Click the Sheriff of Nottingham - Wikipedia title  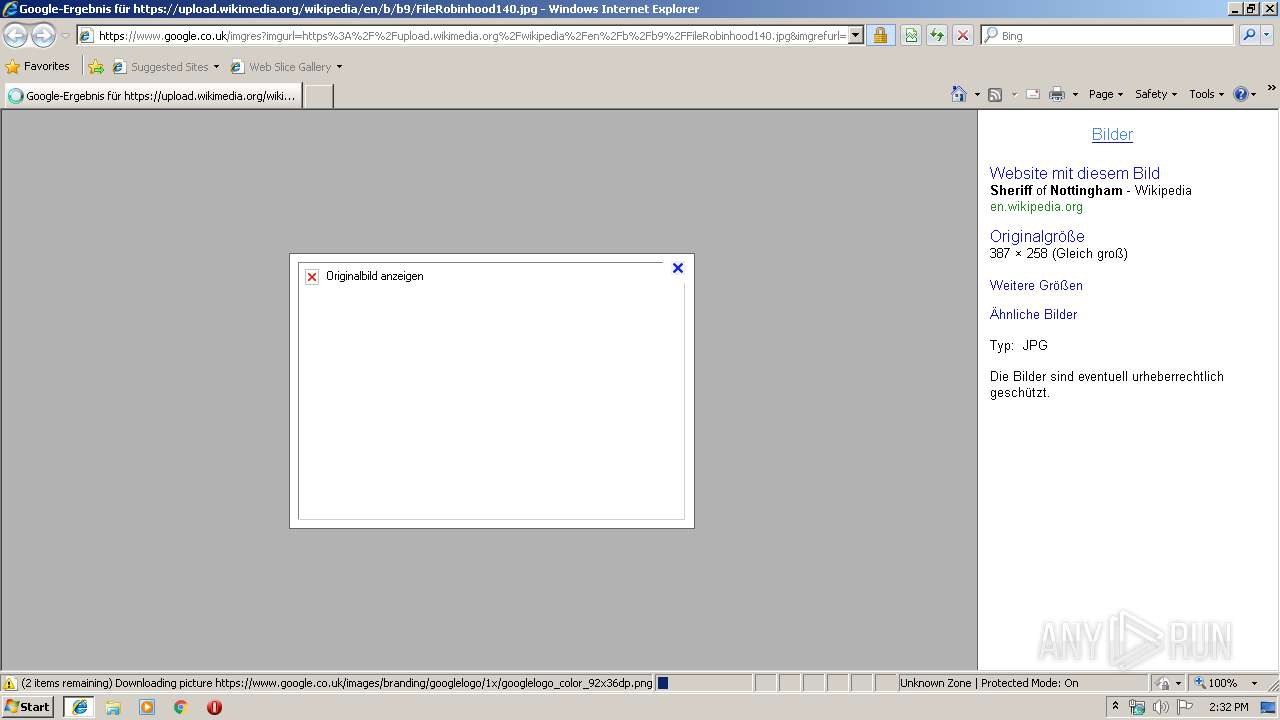click(1091, 190)
